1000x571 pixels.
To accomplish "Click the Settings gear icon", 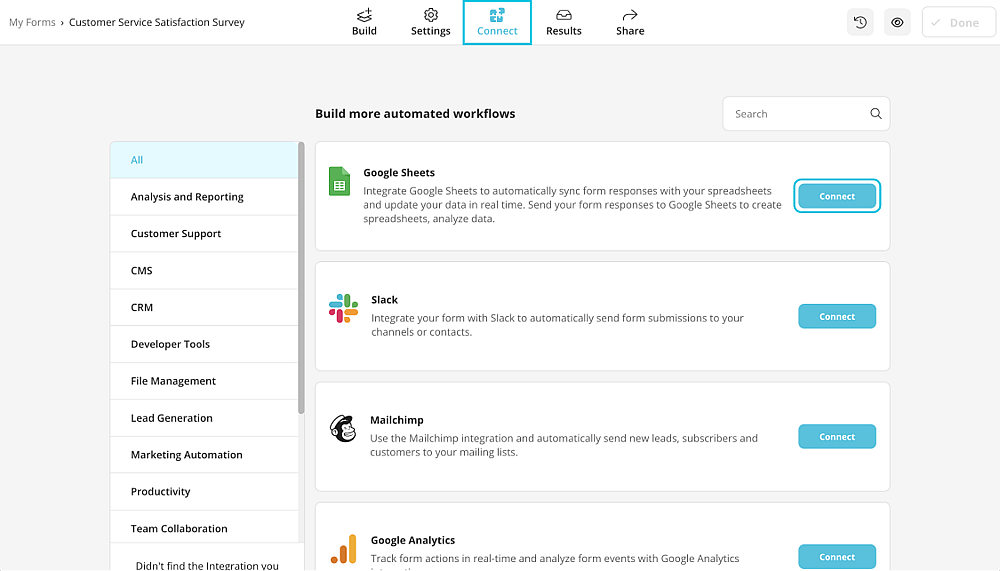I will coord(430,15).
